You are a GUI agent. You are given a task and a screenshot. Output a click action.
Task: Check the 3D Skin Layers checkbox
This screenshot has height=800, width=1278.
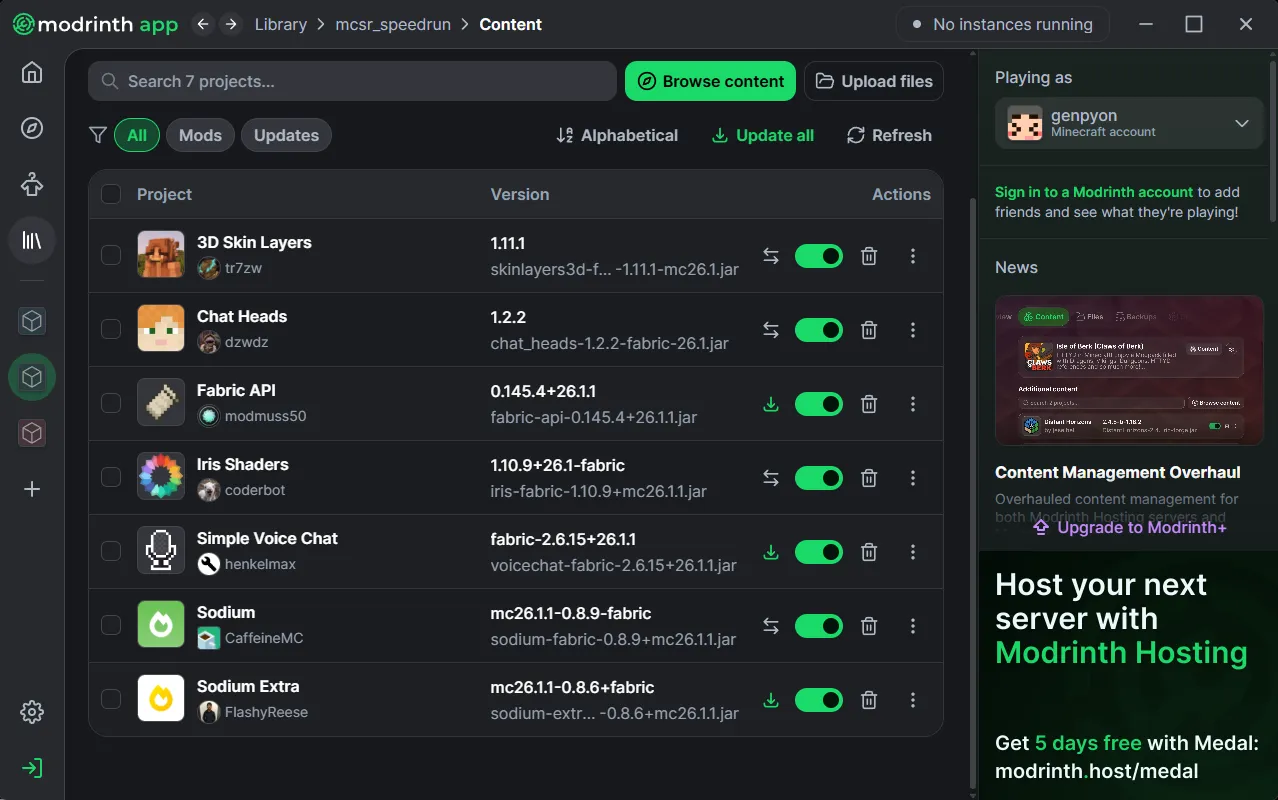pyautogui.click(x=111, y=256)
